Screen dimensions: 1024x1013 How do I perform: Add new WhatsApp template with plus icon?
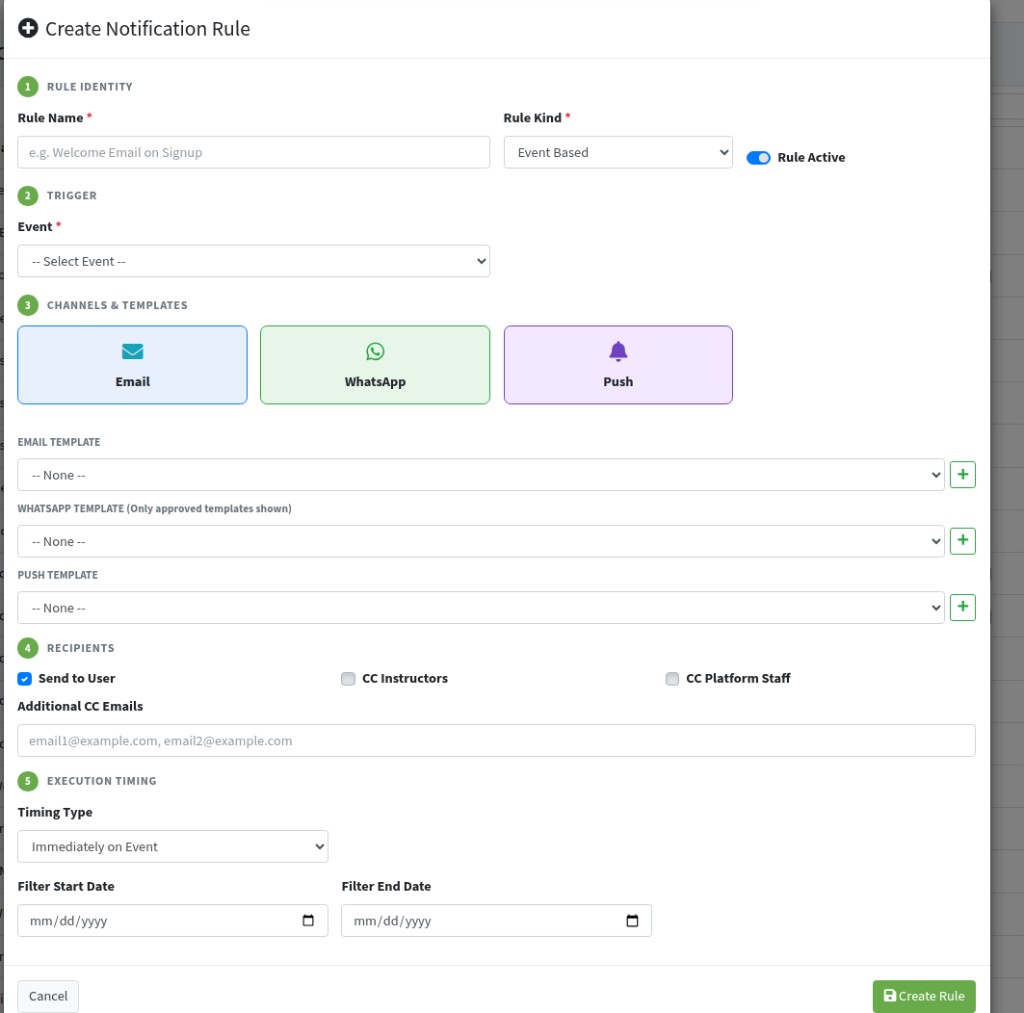click(962, 541)
